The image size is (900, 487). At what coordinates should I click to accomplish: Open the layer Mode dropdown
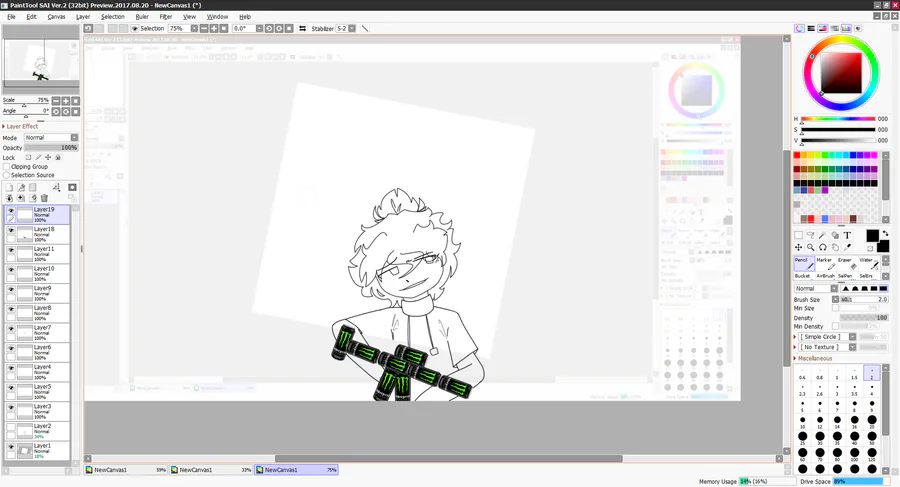point(74,138)
